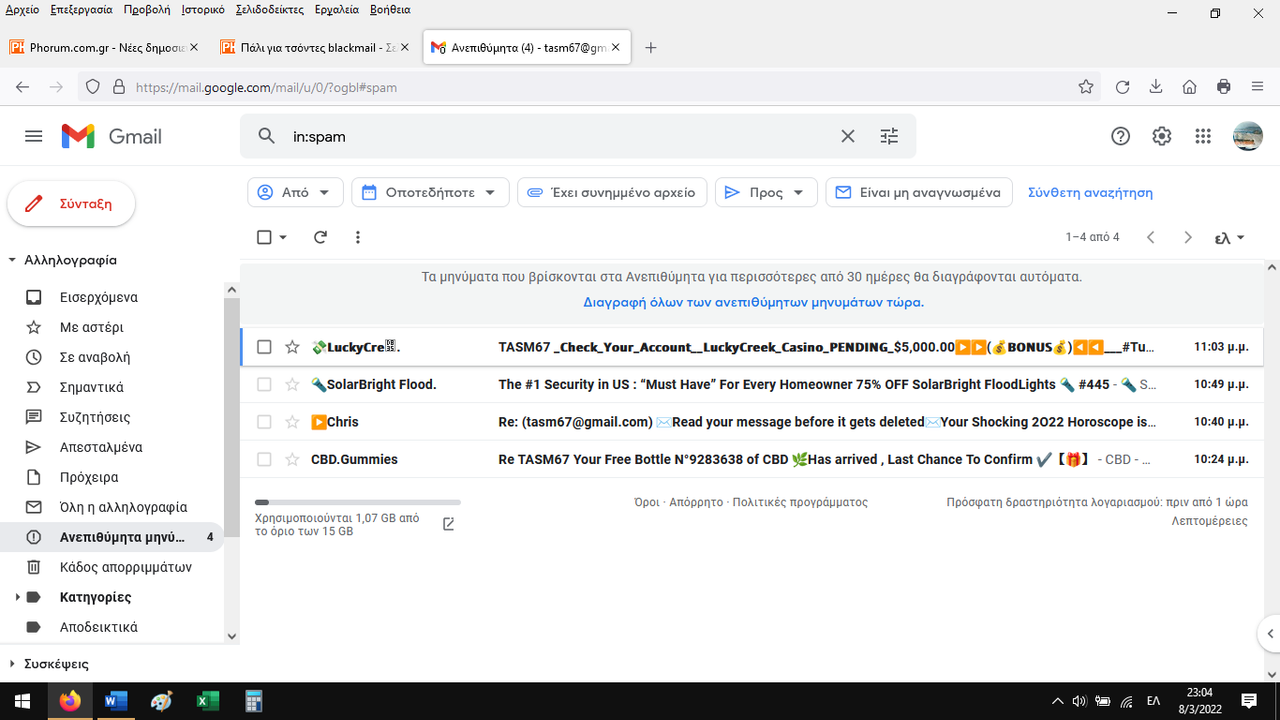Screen dimensions: 1280x720
Task: Open Firefox downloads panel
Action: coord(1156,87)
